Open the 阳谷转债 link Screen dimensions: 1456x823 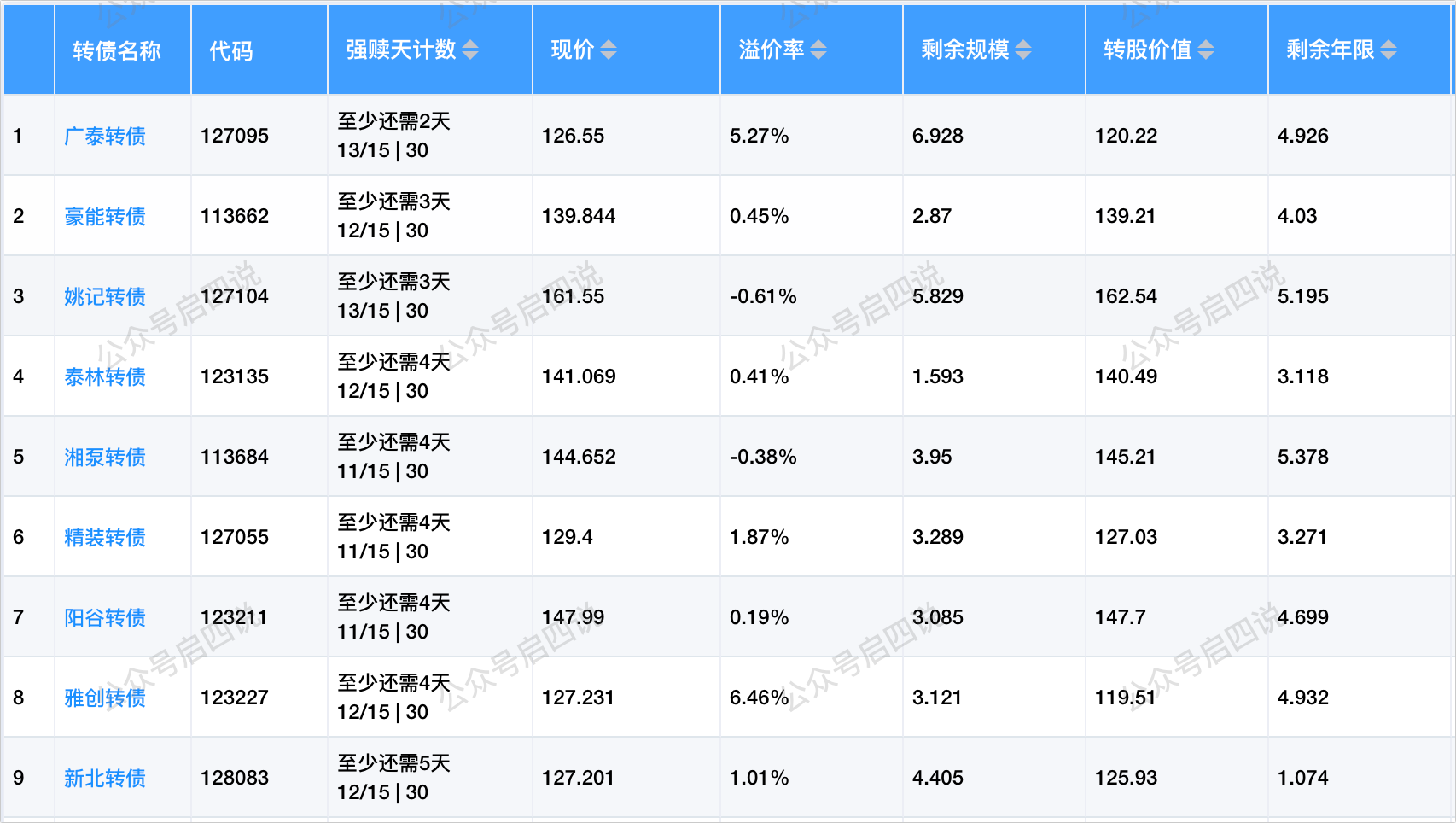pos(105,617)
